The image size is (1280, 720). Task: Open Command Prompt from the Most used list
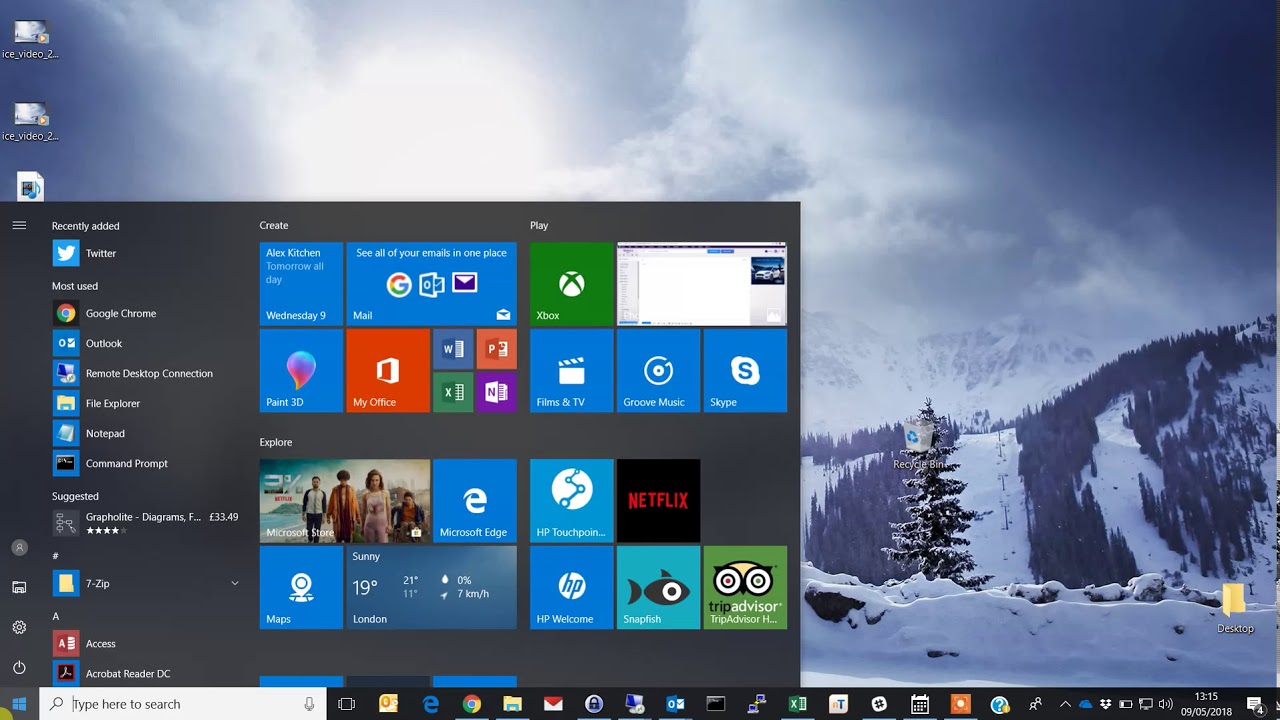[145, 463]
